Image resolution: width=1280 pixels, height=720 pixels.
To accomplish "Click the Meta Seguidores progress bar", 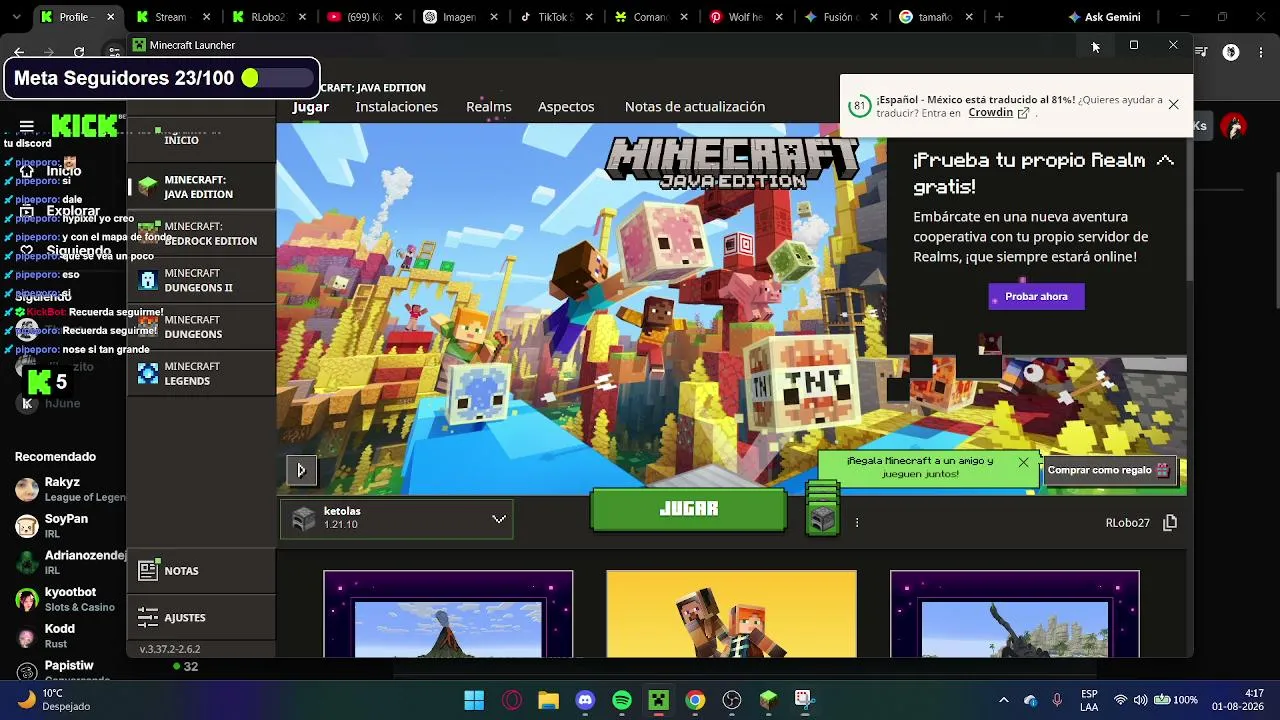I will point(276,78).
